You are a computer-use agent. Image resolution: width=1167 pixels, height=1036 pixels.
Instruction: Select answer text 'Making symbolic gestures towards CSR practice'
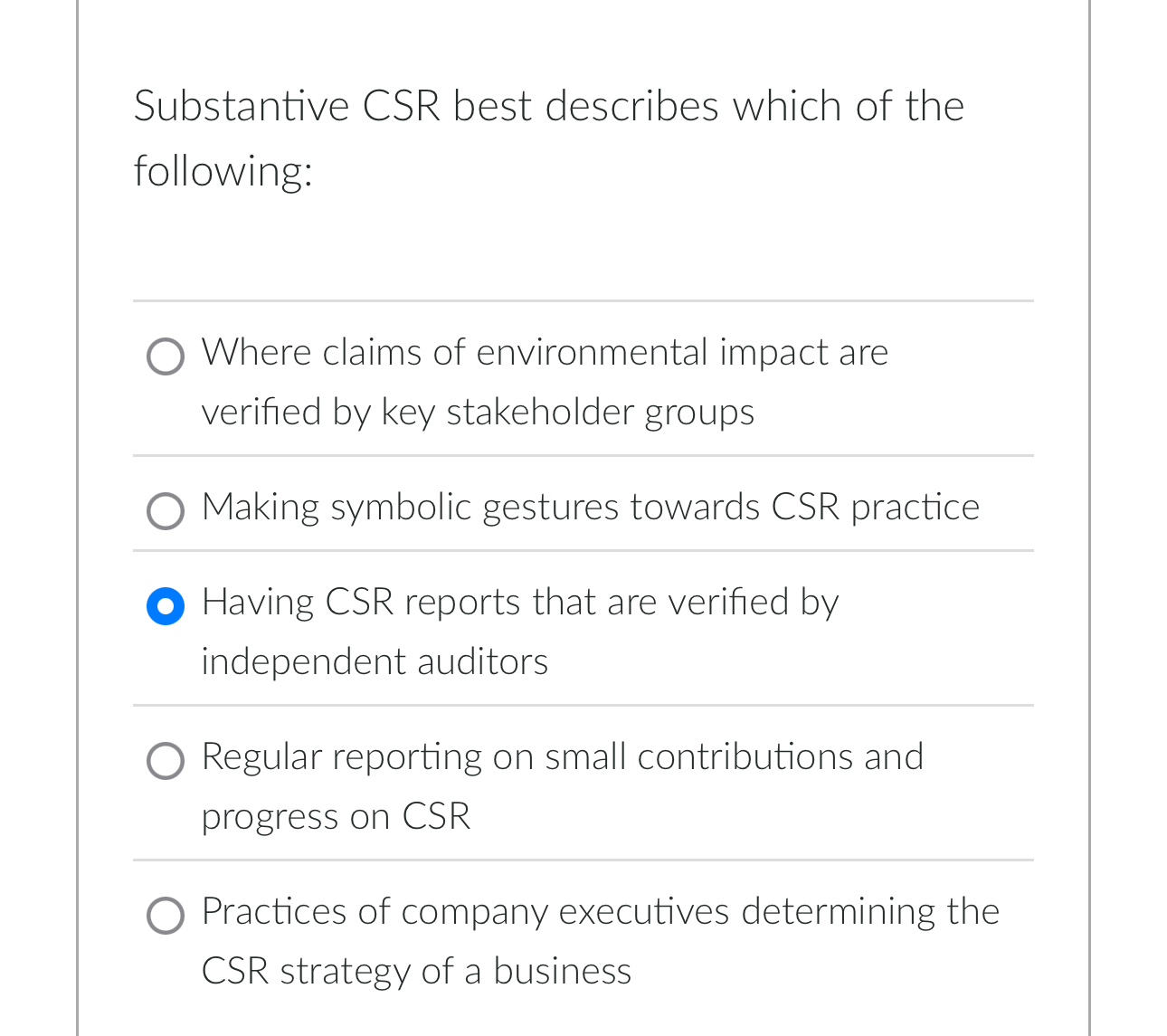[590, 508]
